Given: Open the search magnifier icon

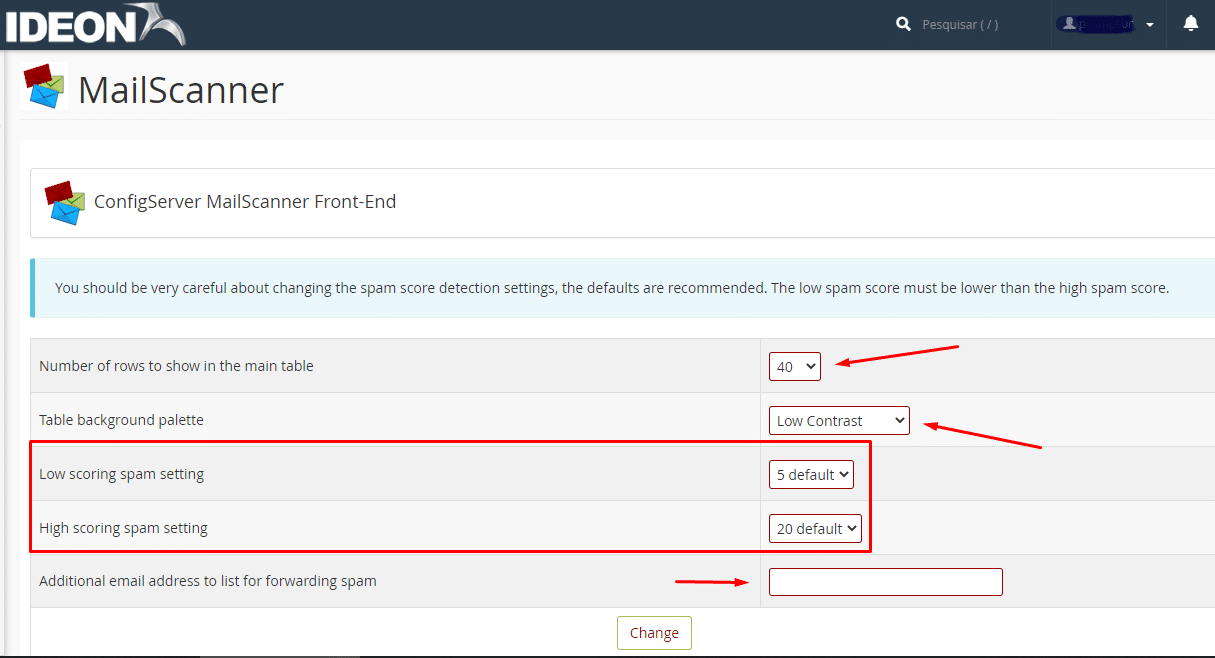Looking at the screenshot, I should point(903,23).
